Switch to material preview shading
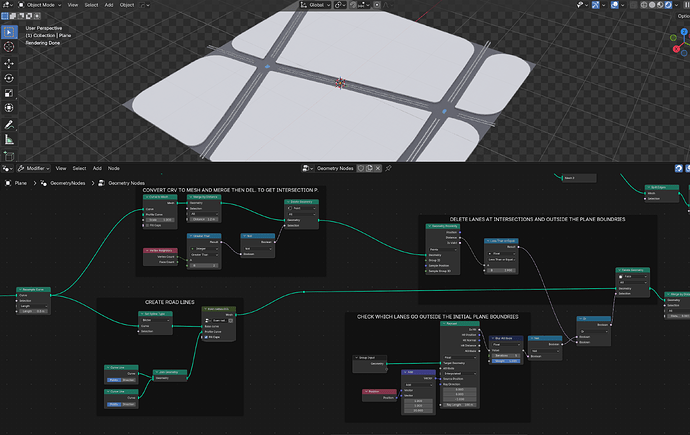Viewport: 690px width, 435px height. pos(660,5)
